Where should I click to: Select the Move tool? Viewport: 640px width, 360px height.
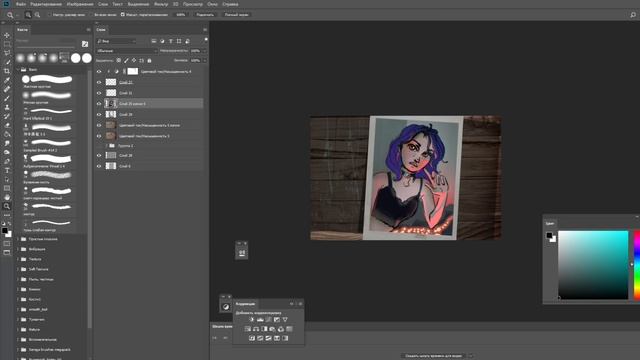coord(7,36)
